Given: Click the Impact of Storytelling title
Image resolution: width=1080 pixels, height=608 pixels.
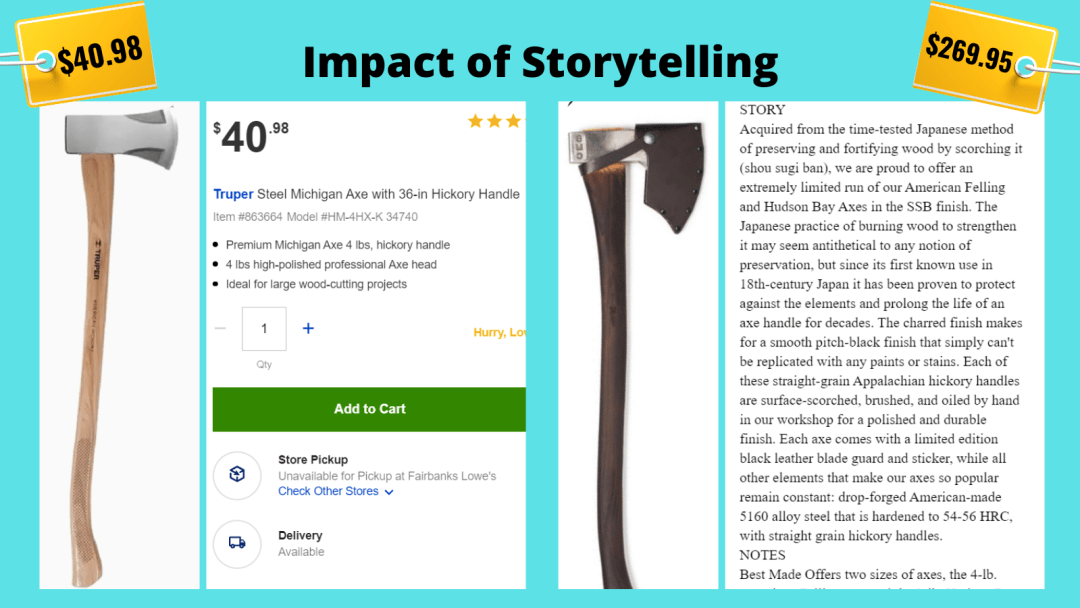Looking at the screenshot, I should pos(540,62).
